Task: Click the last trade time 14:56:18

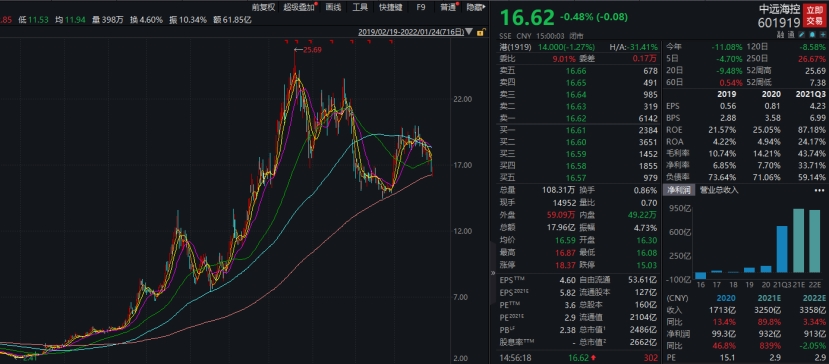Action: [x=515, y=358]
